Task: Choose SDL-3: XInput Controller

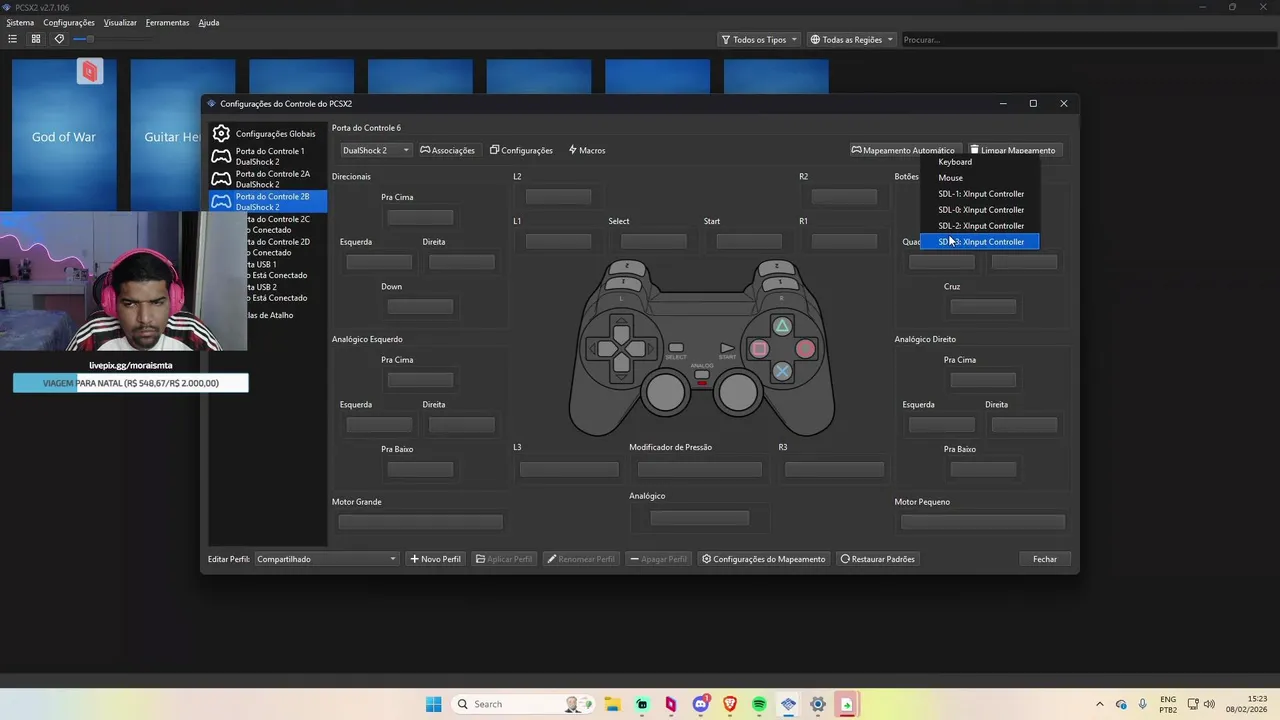Action: [980, 241]
